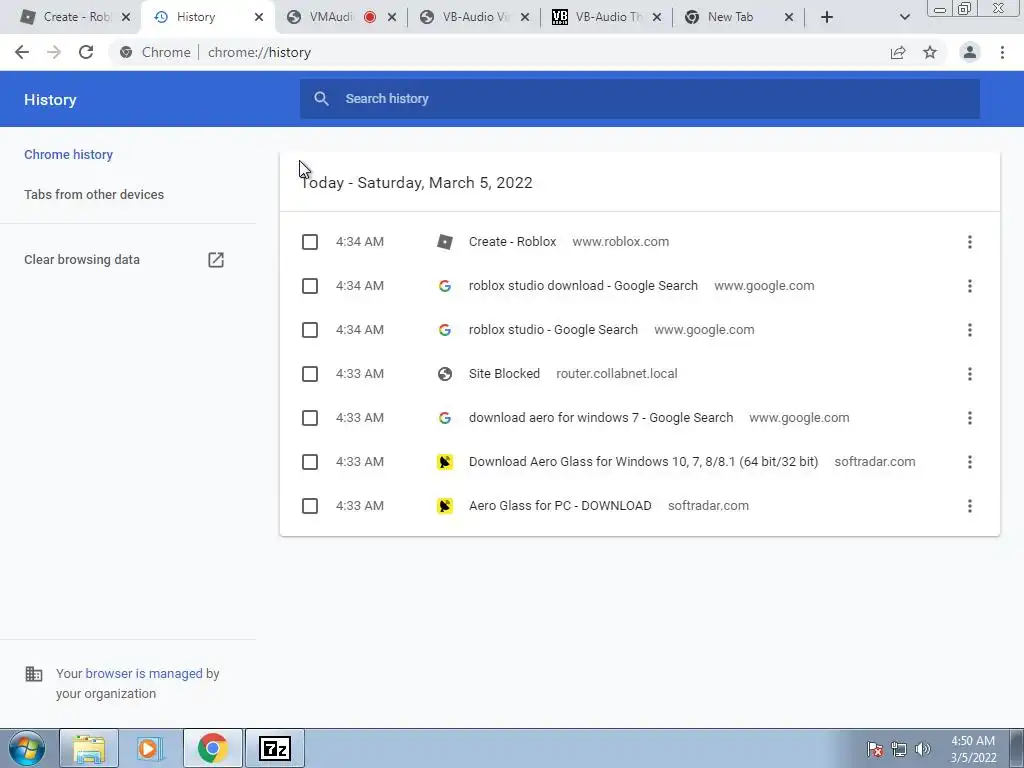
Task: Click the Google favicon next to roblox studio download
Action: click(445, 286)
